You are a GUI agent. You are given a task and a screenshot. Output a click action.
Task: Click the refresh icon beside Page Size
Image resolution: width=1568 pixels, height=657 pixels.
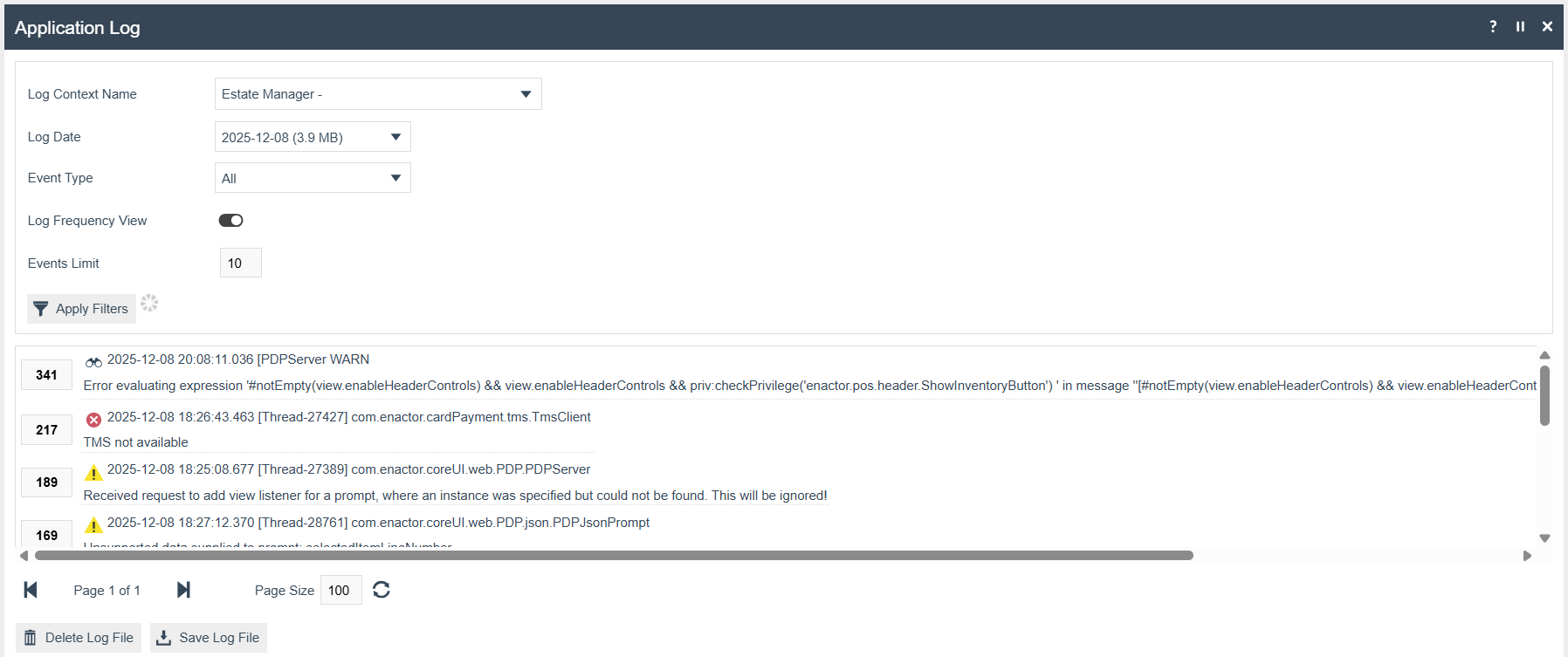382,590
